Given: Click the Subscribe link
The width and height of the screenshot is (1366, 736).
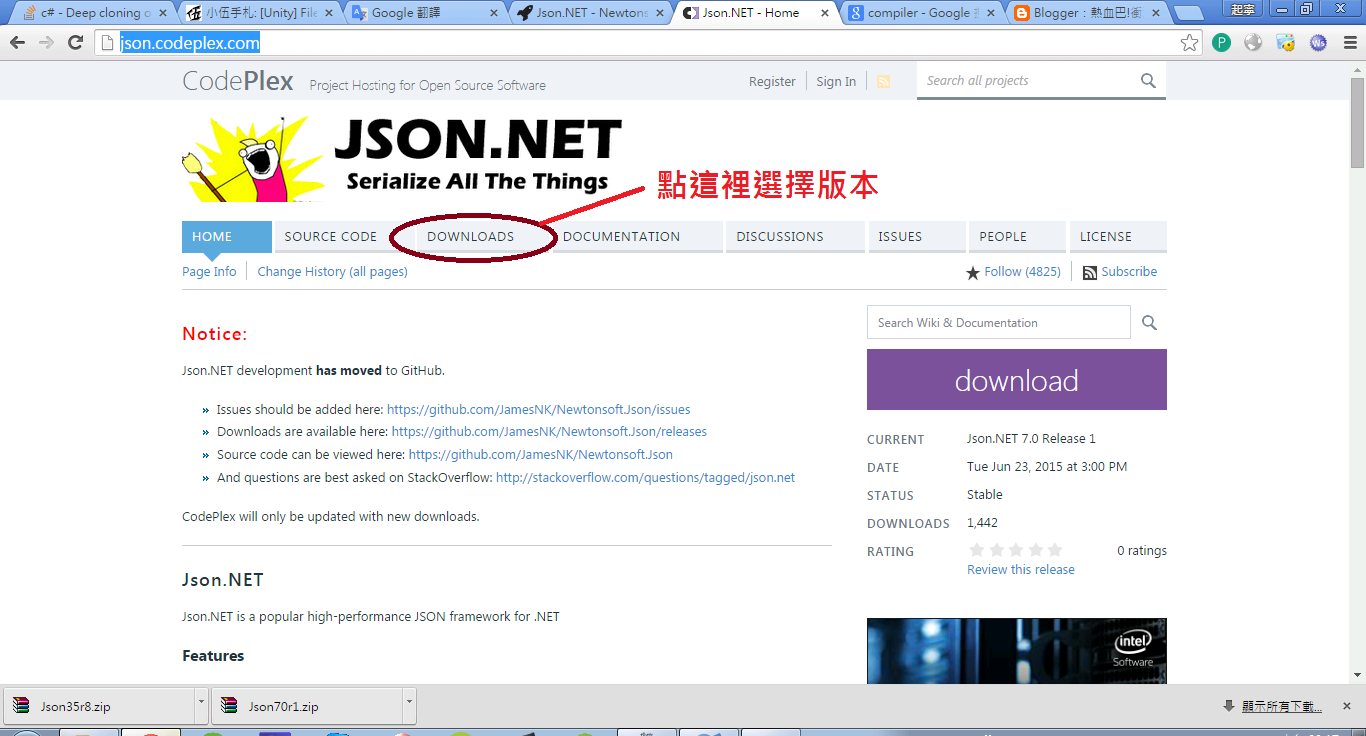Looking at the screenshot, I should (1129, 272).
